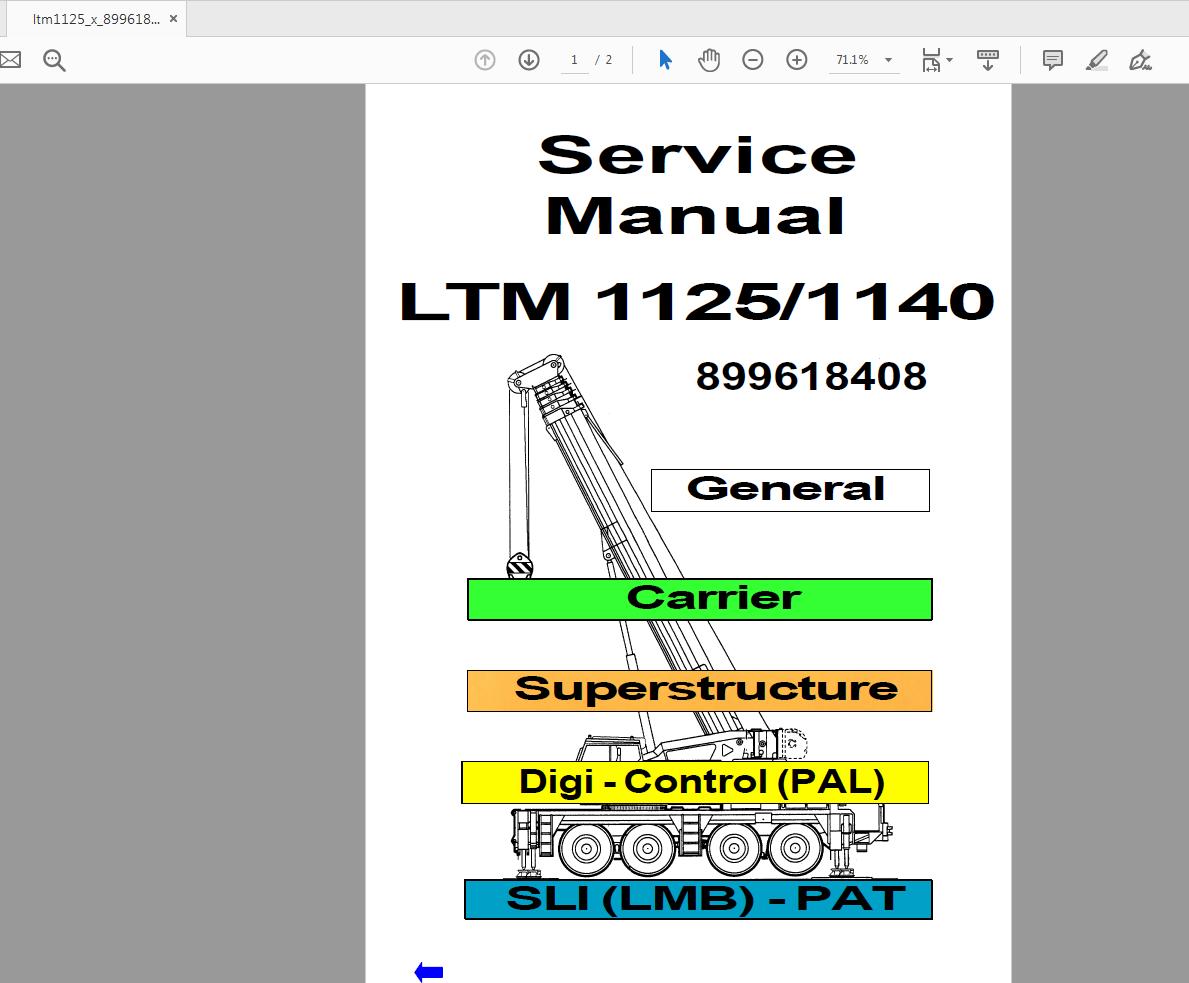Open the yellow Digi-Control (PAL) section
The height and width of the screenshot is (983, 1189).
pos(695,782)
